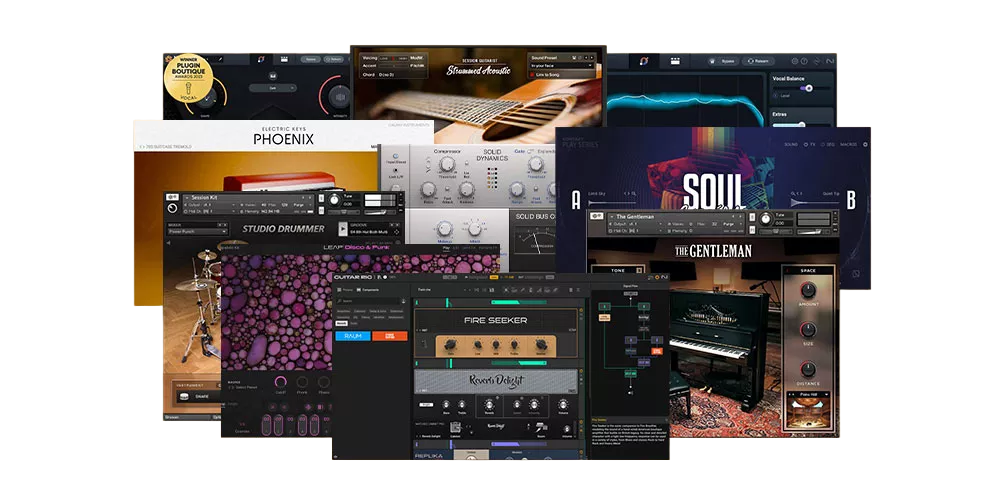Select the Reverb tag filter in Guitar Rig's browser
The height and width of the screenshot is (500, 1000).
click(x=342, y=323)
